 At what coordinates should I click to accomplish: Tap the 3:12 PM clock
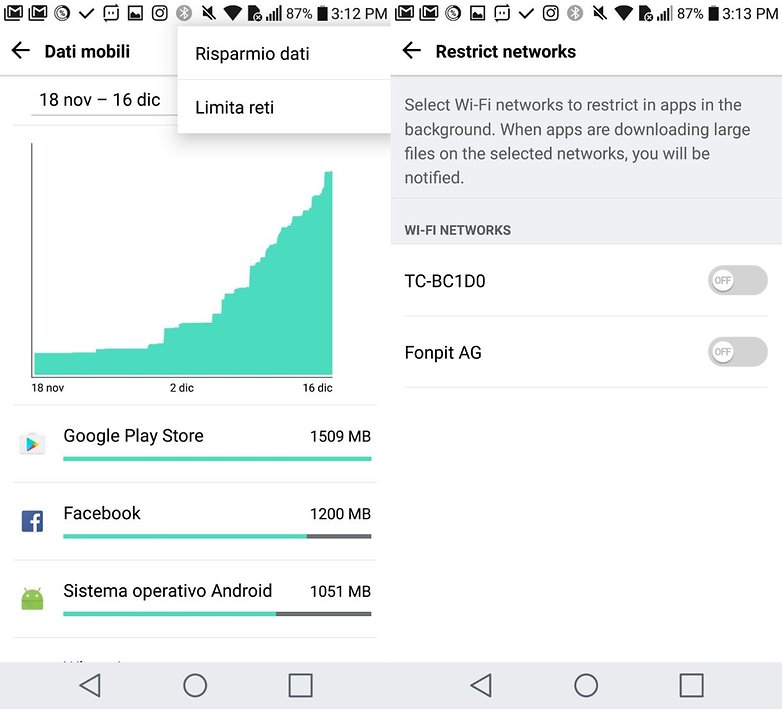[359, 13]
